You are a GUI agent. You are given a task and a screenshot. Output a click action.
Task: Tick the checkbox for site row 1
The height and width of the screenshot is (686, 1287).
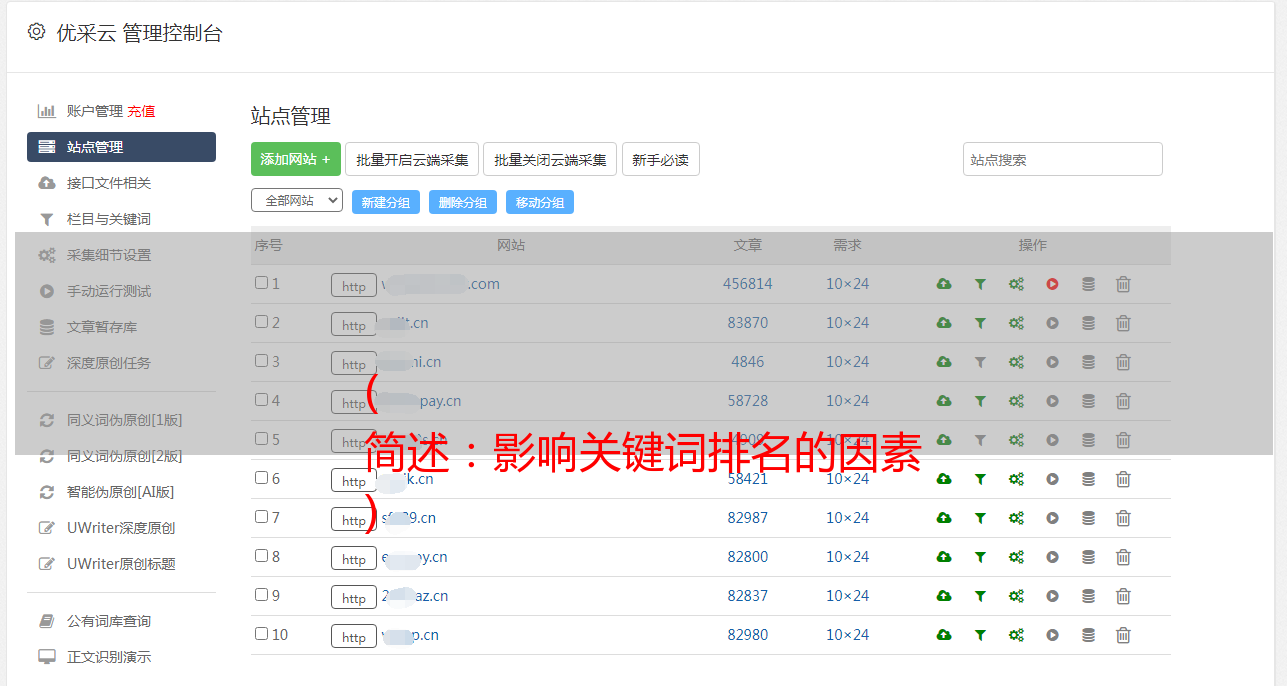click(x=261, y=283)
